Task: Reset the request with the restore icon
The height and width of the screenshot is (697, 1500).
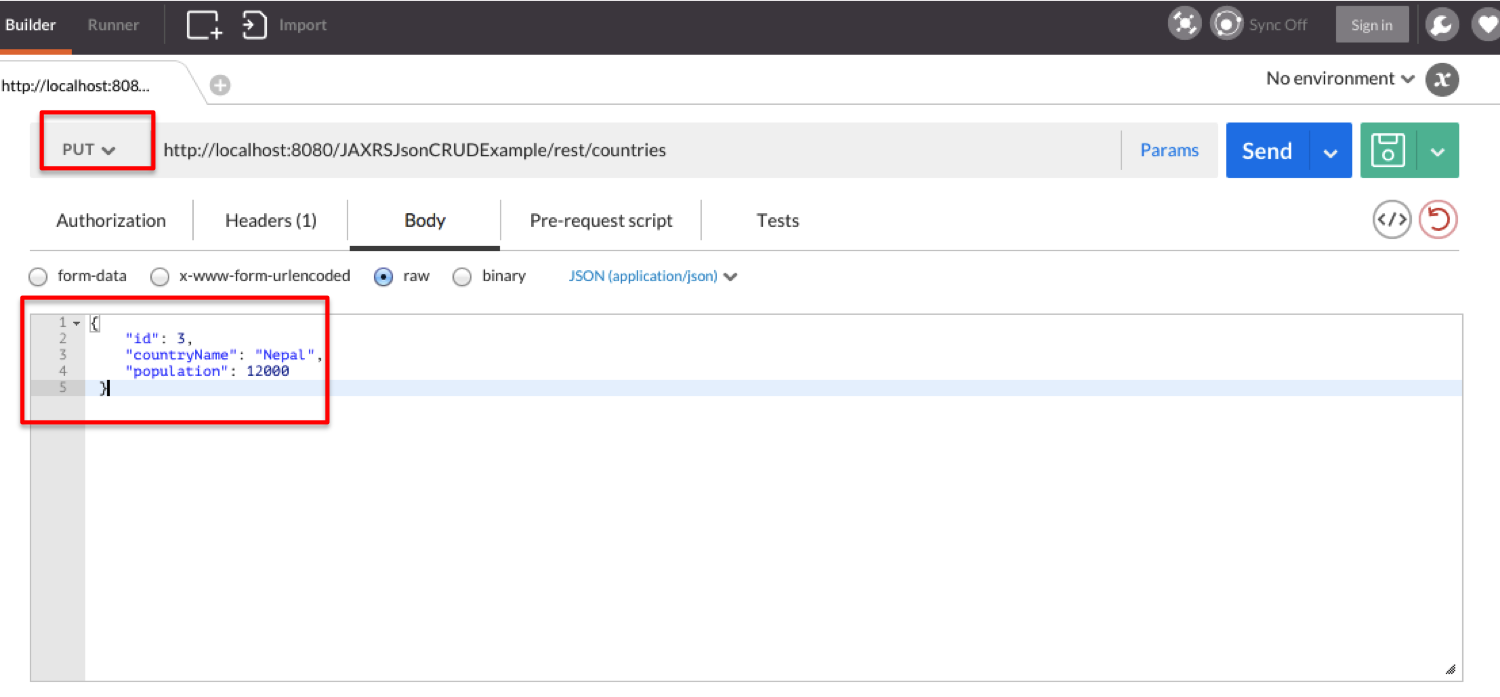Action: click(x=1438, y=218)
